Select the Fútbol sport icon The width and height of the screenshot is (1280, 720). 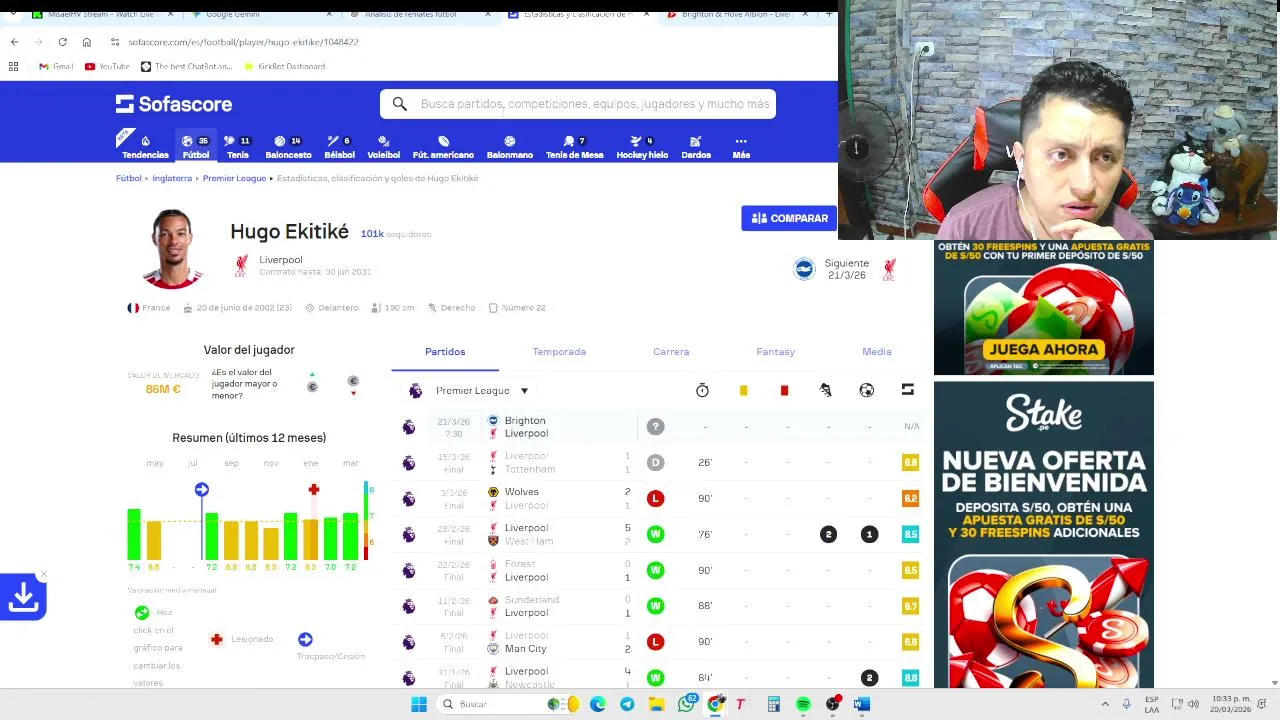pyautogui.click(x=196, y=146)
